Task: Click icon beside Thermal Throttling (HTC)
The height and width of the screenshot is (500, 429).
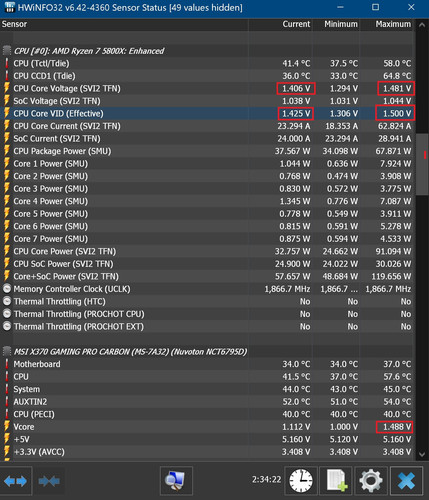Action: [x=7, y=301]
